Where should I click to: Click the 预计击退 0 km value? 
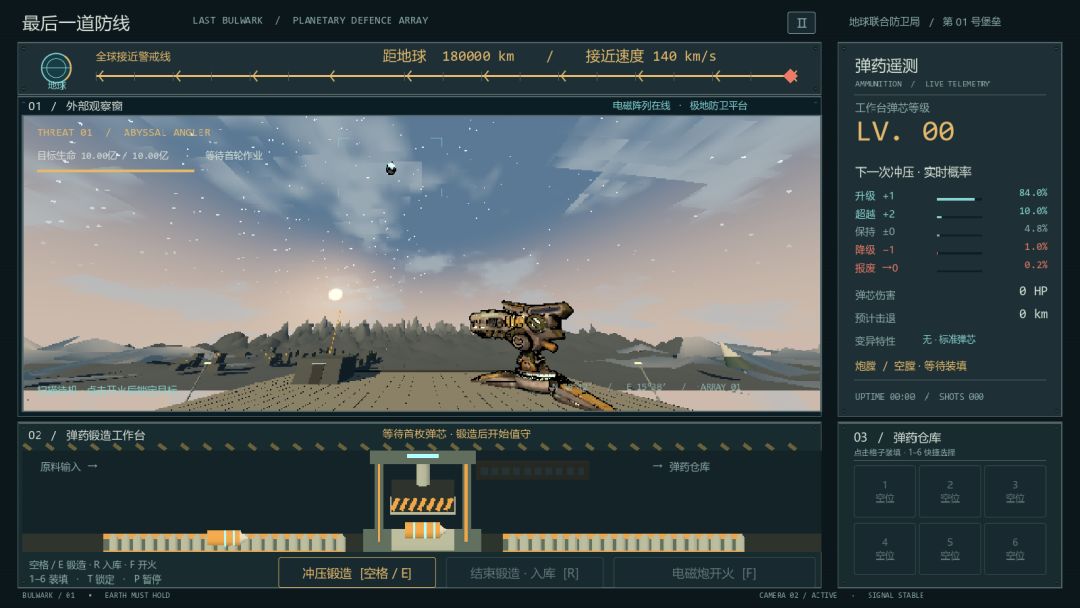click(1033, 314)
